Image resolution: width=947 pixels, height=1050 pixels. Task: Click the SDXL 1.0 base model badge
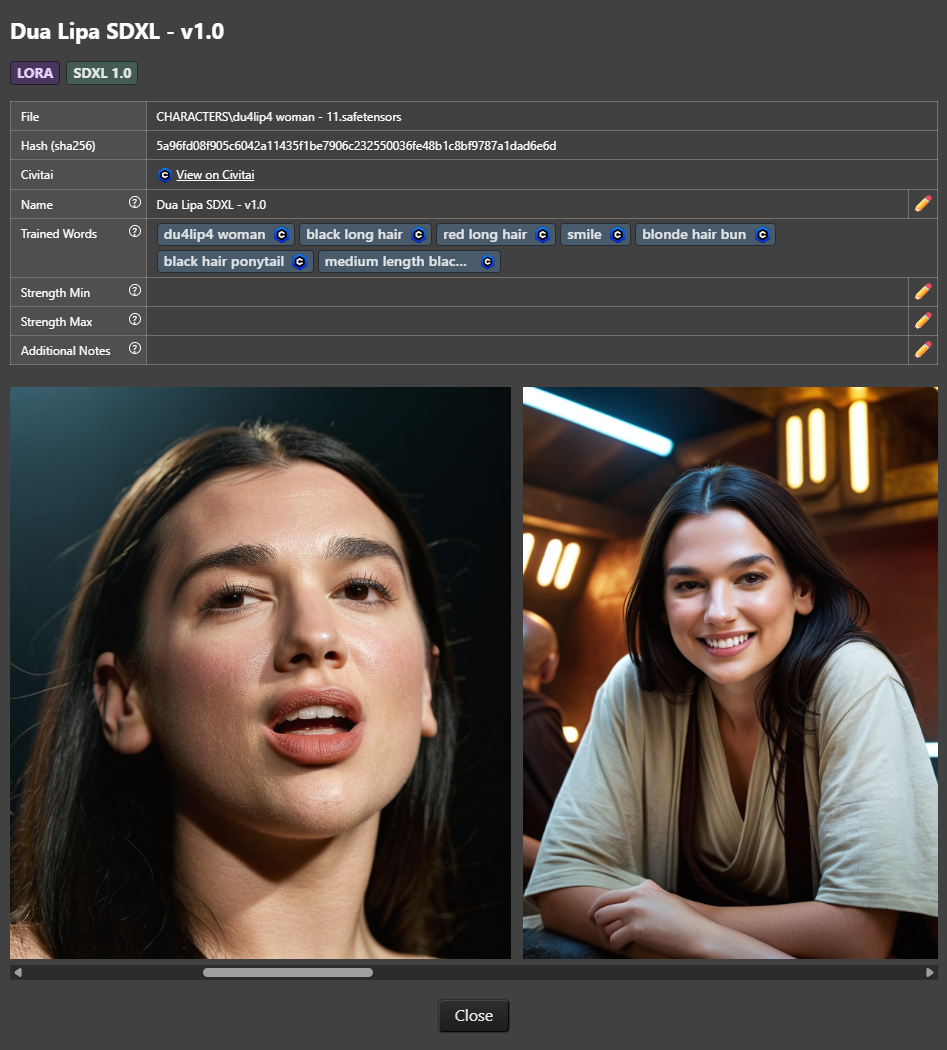click(x=102, y=73)
